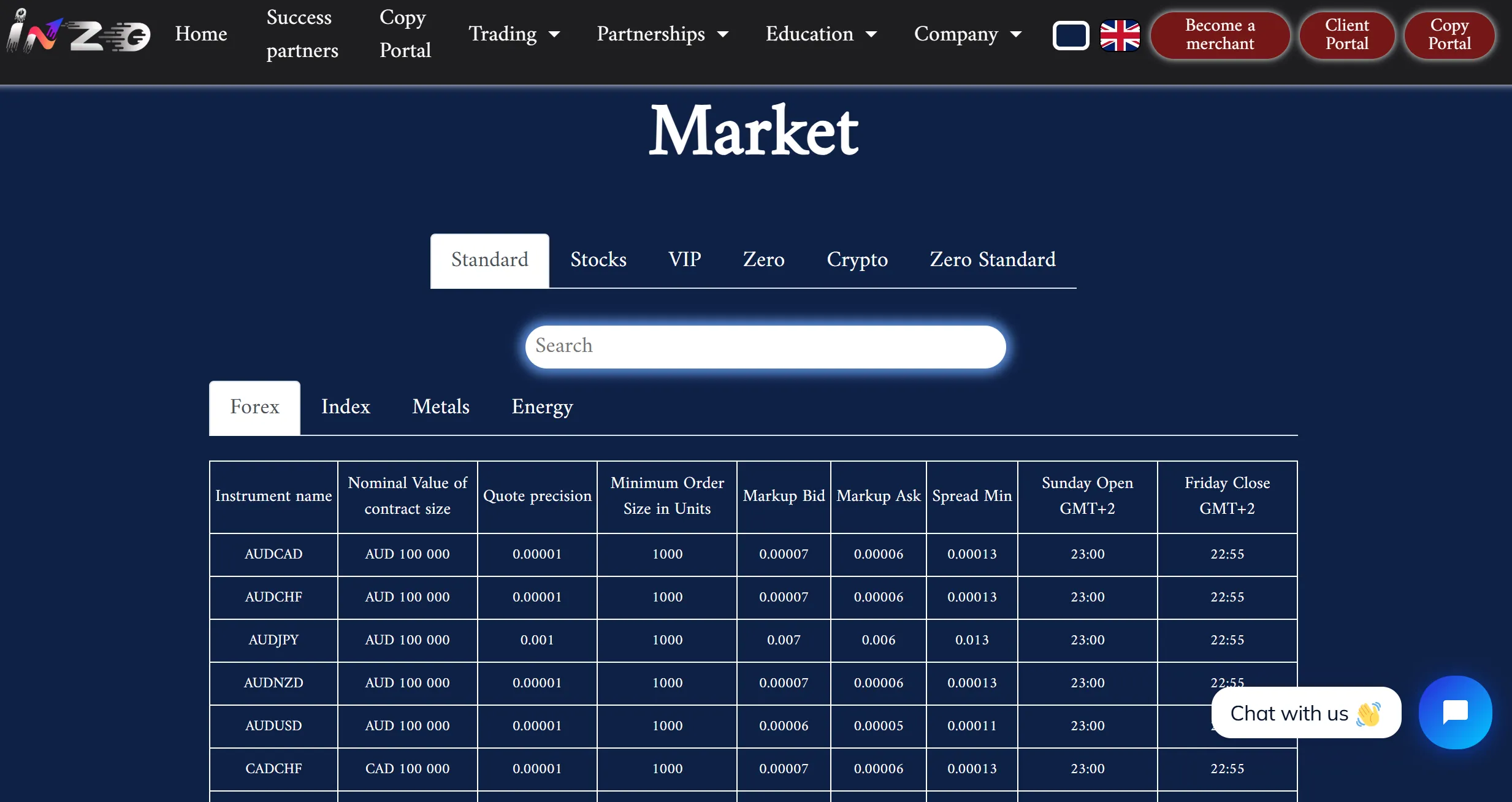The image size is (1512, 802).
Task: Click the Markup Bid column header
Action: 784,496
